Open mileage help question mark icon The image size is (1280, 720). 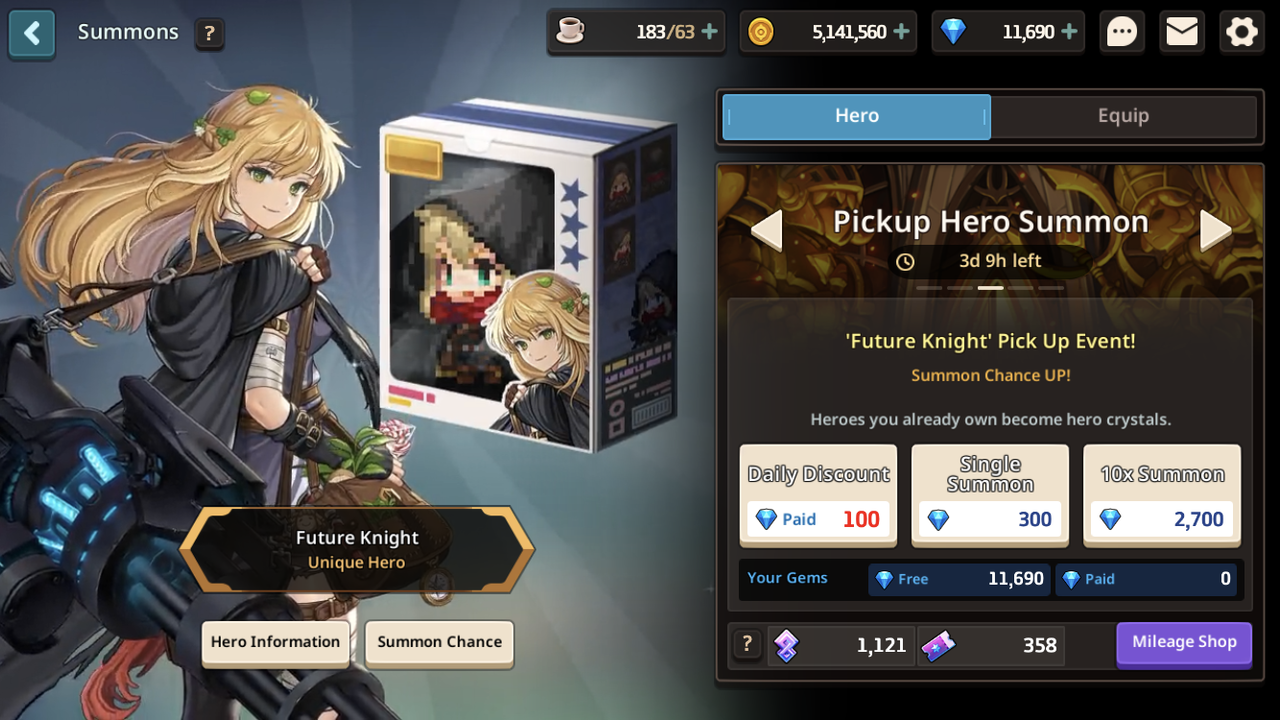pos(746,645)
